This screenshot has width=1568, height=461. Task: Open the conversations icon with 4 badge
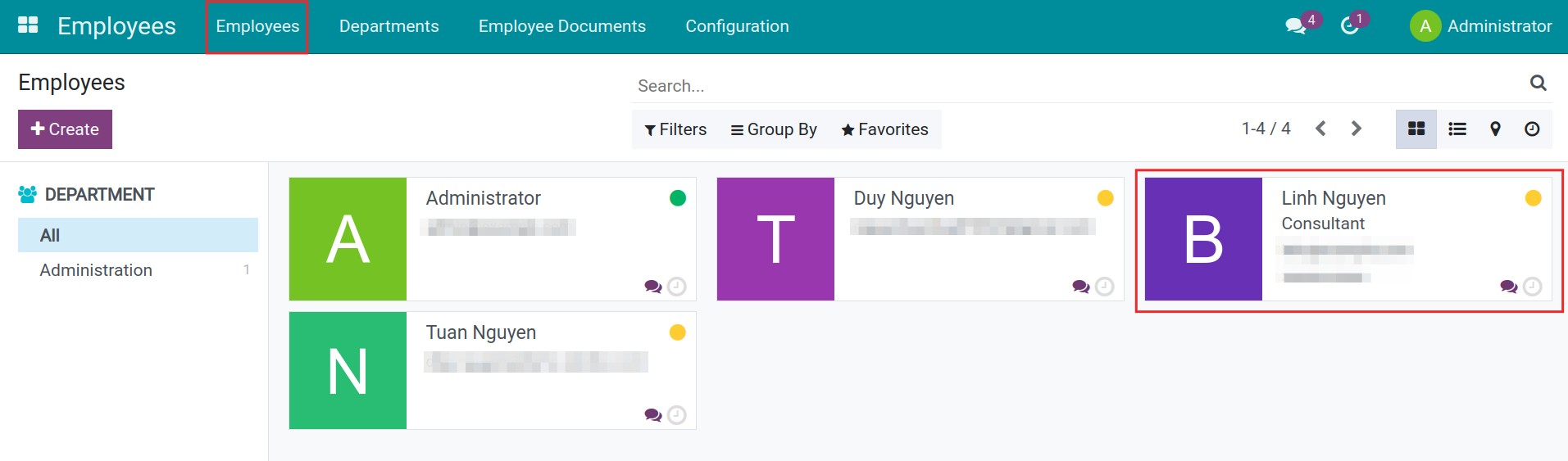[1295, 26]
